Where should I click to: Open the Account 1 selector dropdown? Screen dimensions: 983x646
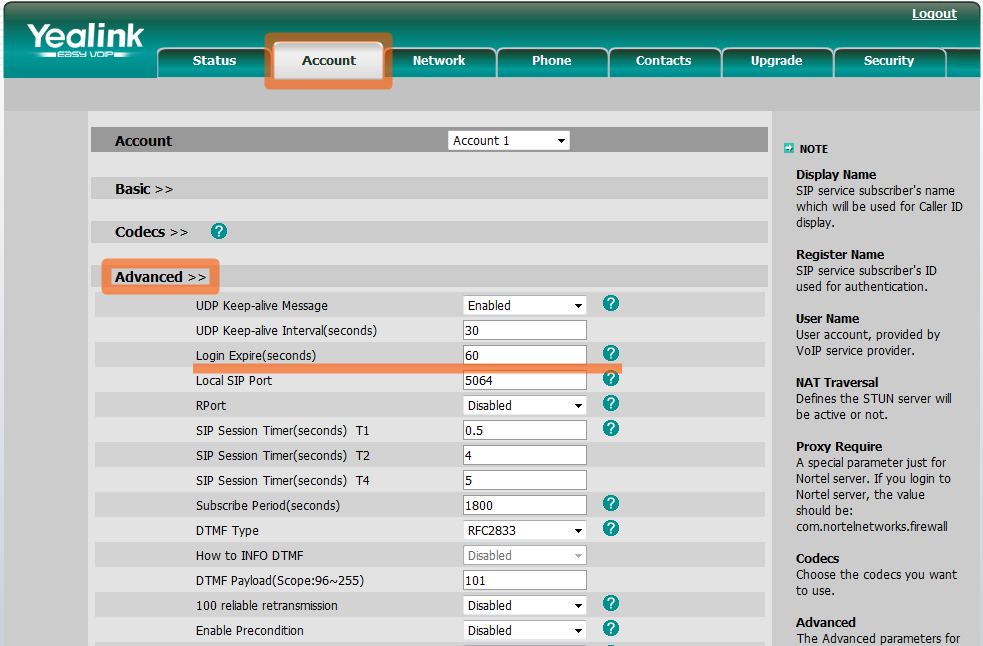509,141
